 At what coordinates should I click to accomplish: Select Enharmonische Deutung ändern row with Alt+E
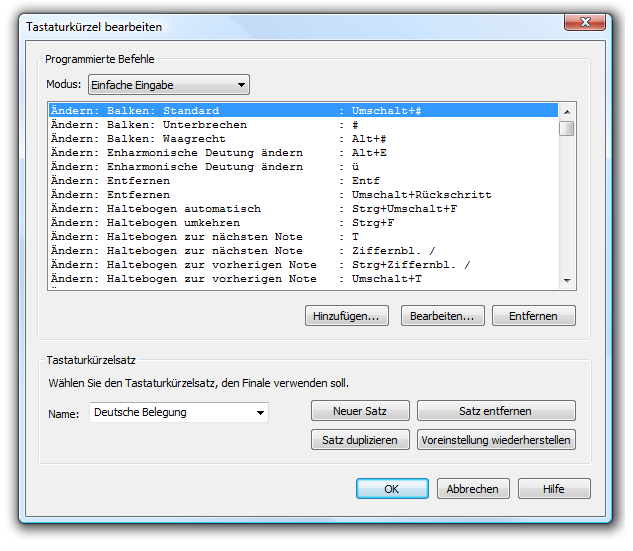tap(304, 153)
